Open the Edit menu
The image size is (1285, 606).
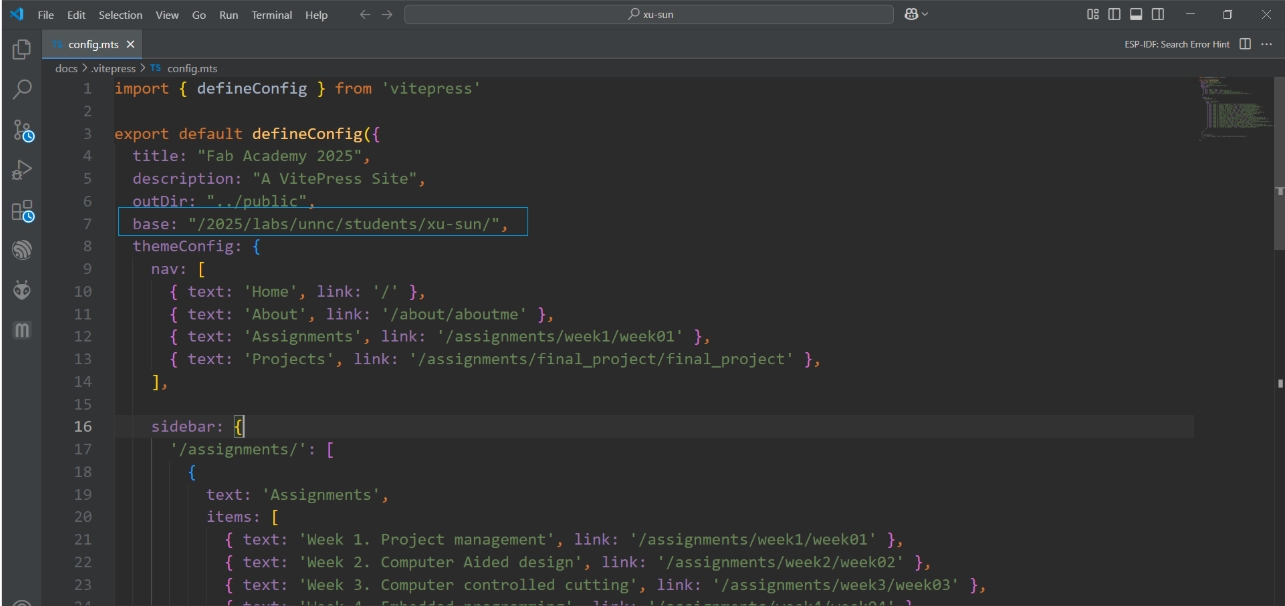click(x=76, y=15)
